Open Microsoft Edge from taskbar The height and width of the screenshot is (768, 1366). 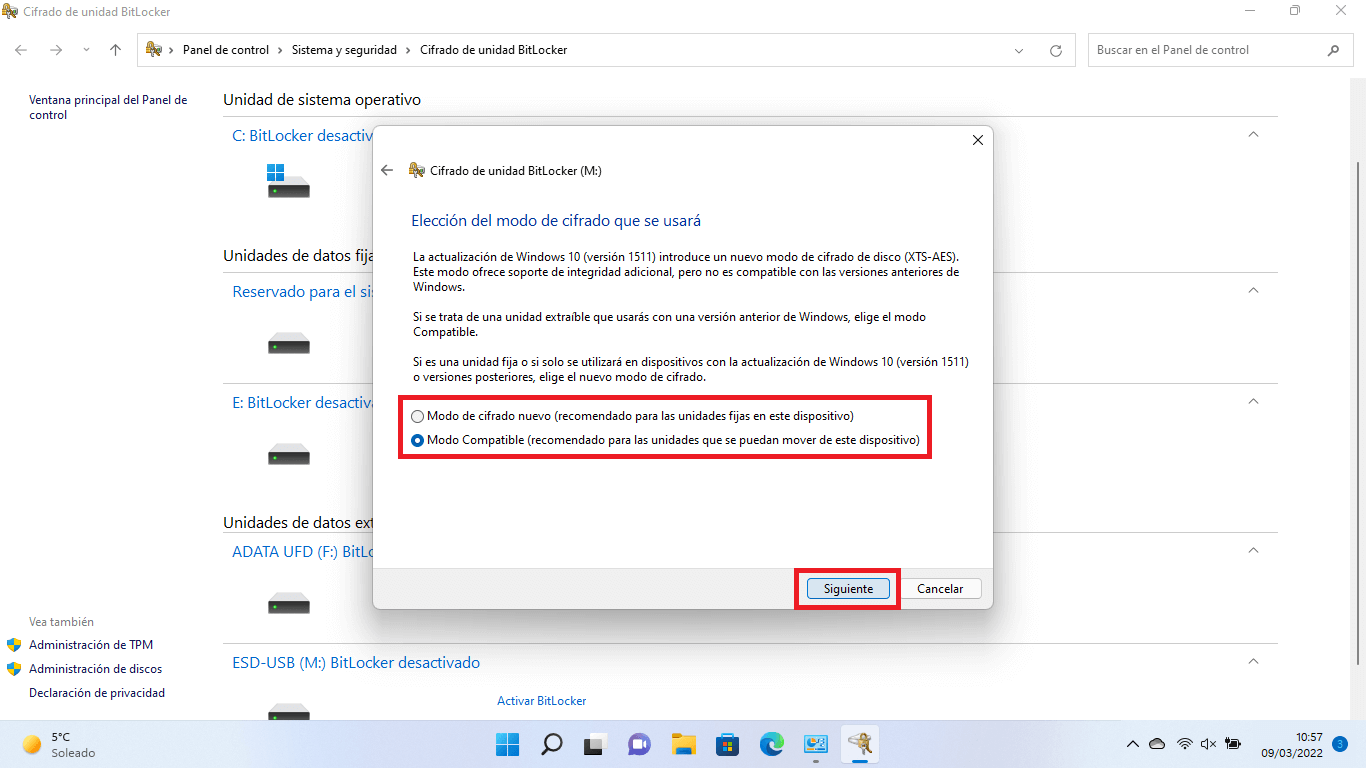(x=772, y=744)
